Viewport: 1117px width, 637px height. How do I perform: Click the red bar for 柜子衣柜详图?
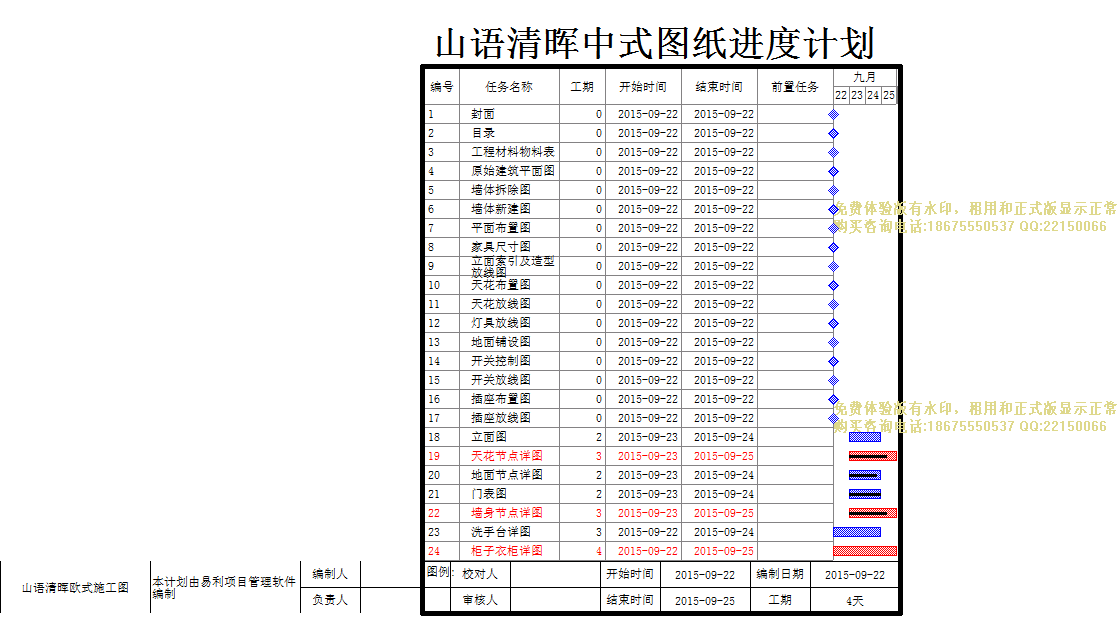pyautogui.click(x=865, y=551)
